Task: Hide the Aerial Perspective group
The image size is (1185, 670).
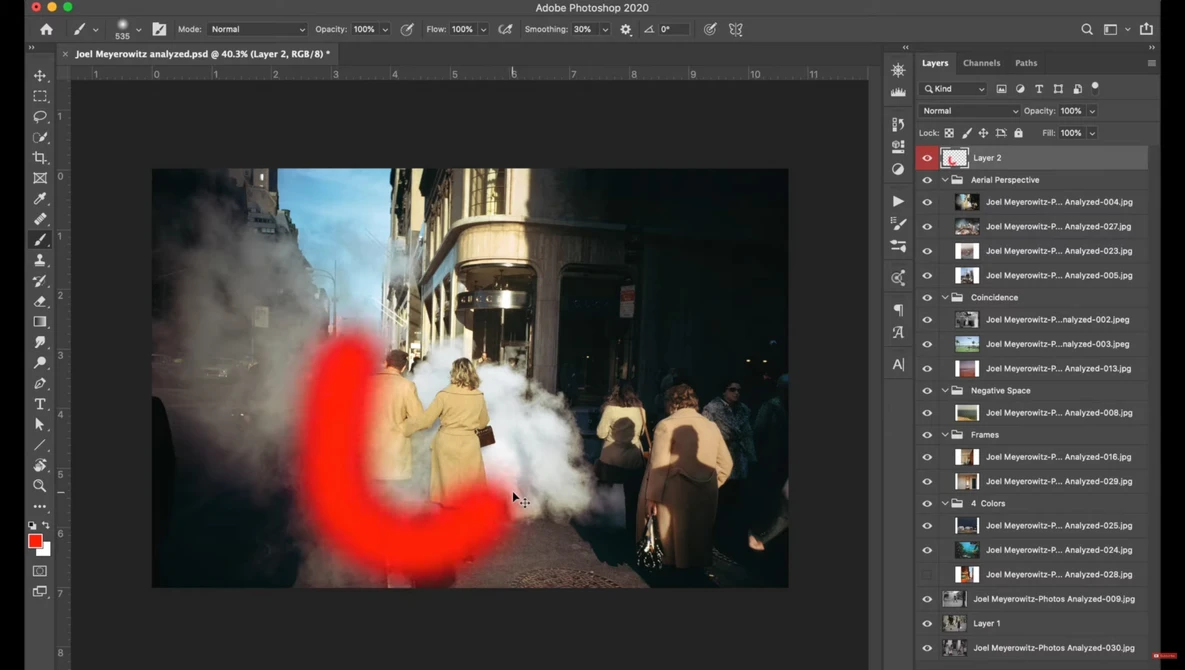Action: click(927, 180)
